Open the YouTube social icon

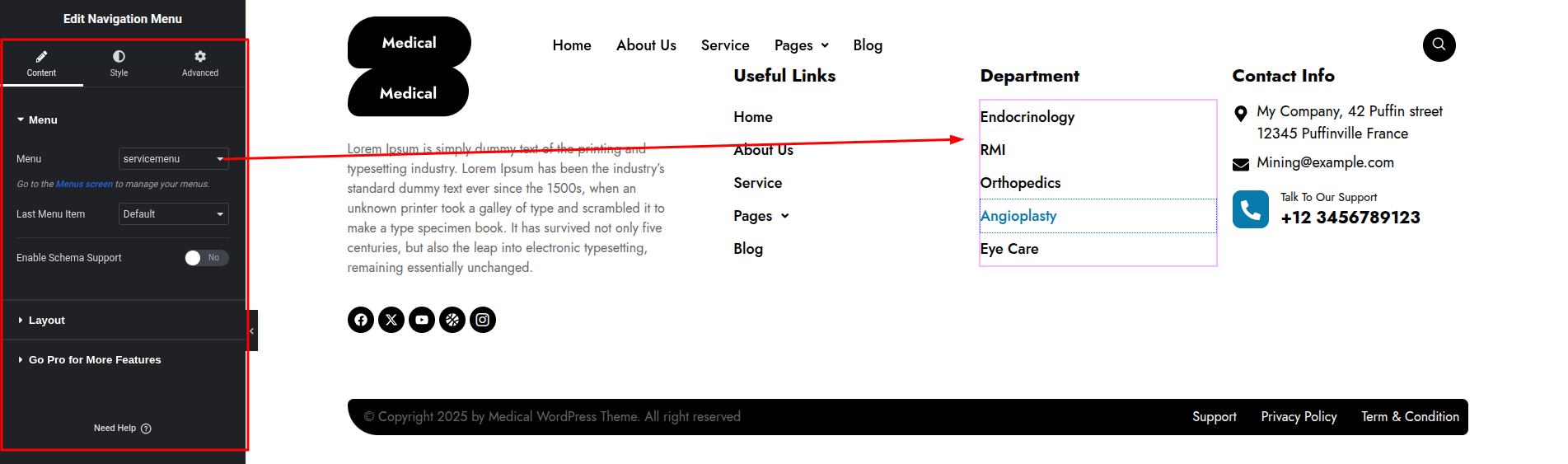pyautogui.click(x=422, y=320)
